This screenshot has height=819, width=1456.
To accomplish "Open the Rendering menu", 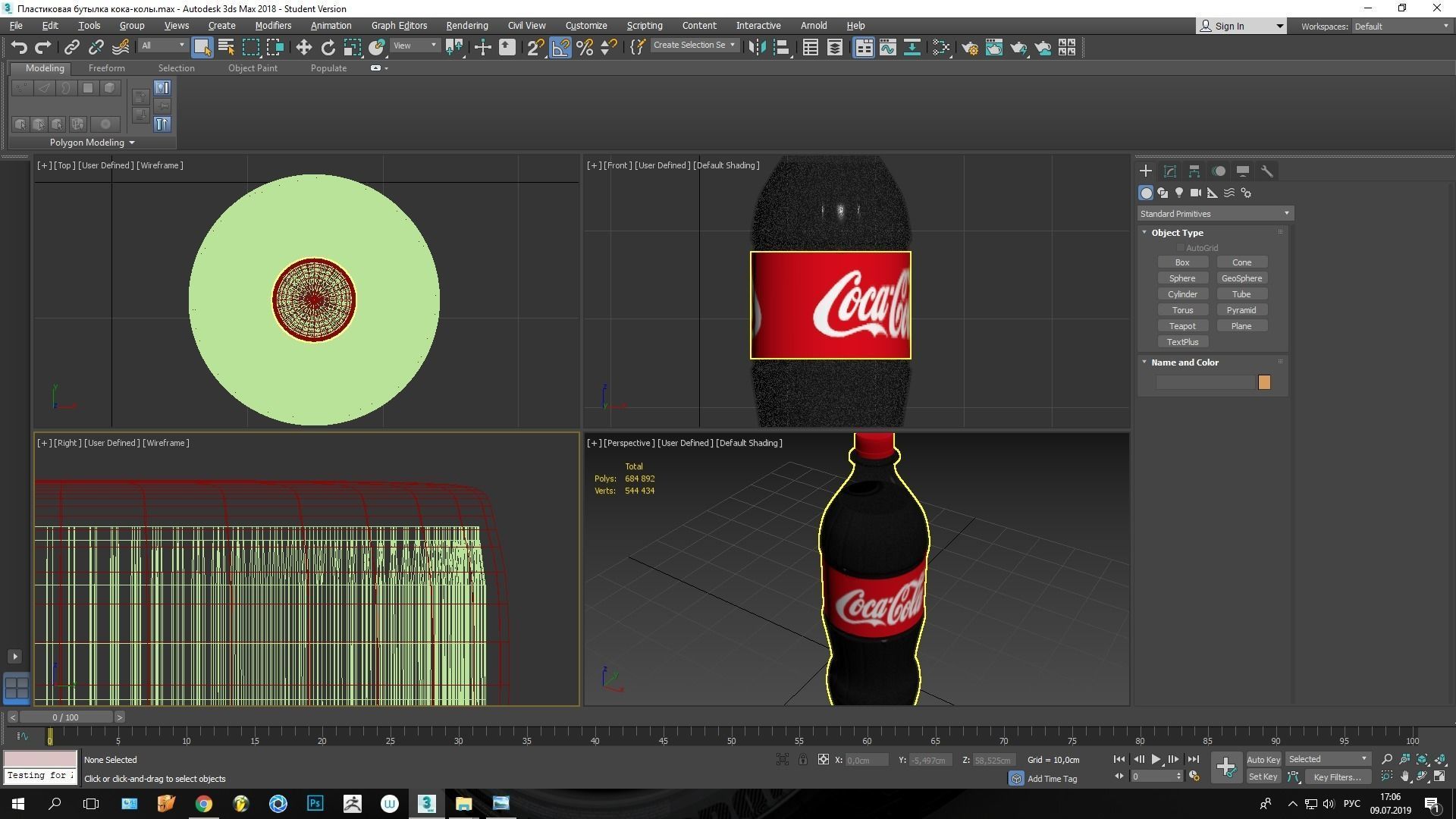I will pyautogui.click(x=466, y=25).
